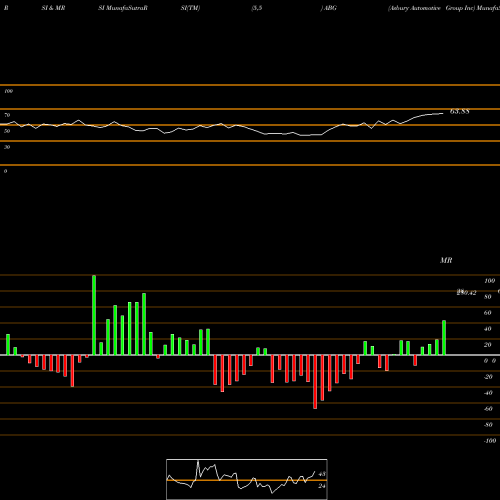Click the '100' label on MR axis
Image resolution: width=500 pixels, height=500 pixels.
490,281
